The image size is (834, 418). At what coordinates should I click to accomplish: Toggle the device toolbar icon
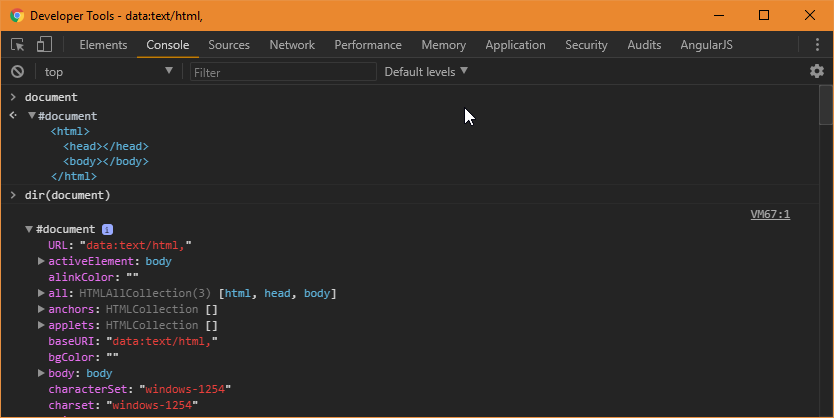coord(44,45)
